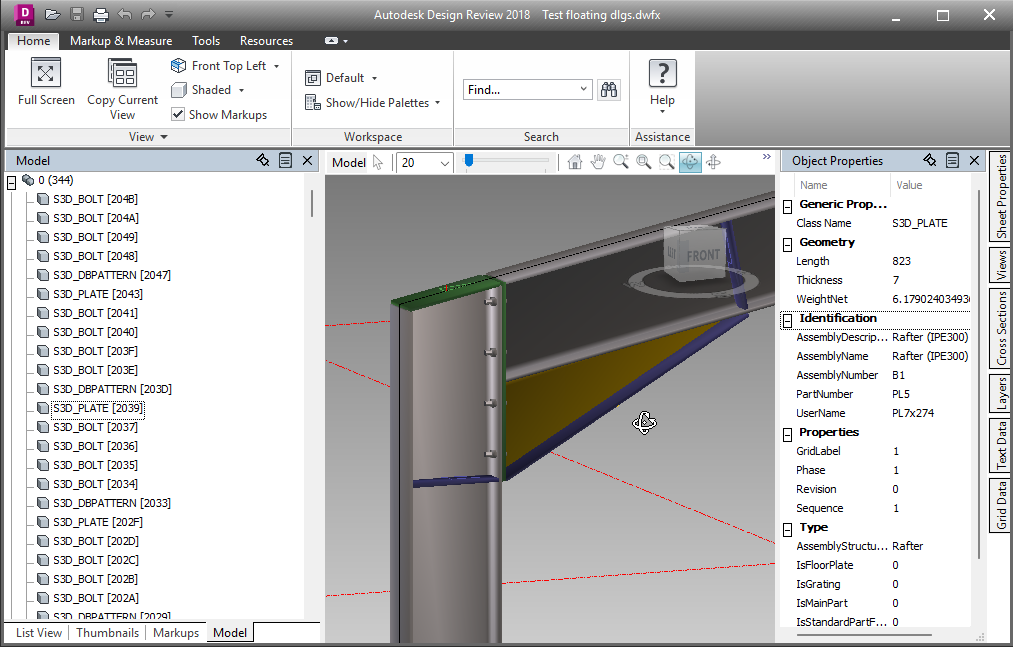Open the Front Top Left view dropdown

[x=276, y=66]
